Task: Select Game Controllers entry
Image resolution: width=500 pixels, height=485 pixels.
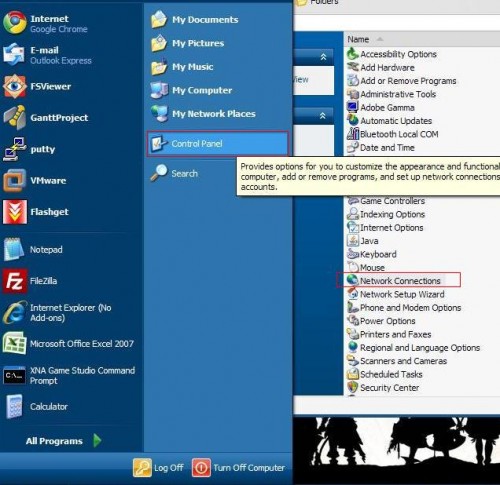Action: point(386,201)
